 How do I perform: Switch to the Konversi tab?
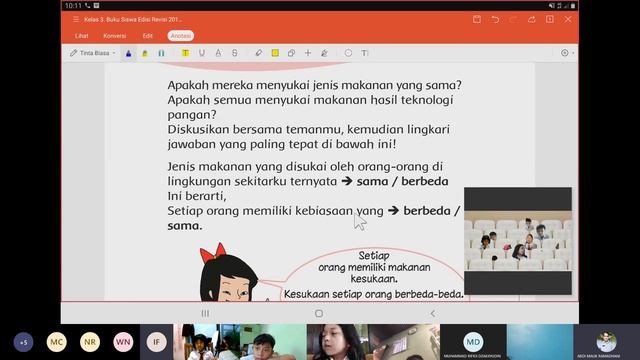tap(115, 36)
